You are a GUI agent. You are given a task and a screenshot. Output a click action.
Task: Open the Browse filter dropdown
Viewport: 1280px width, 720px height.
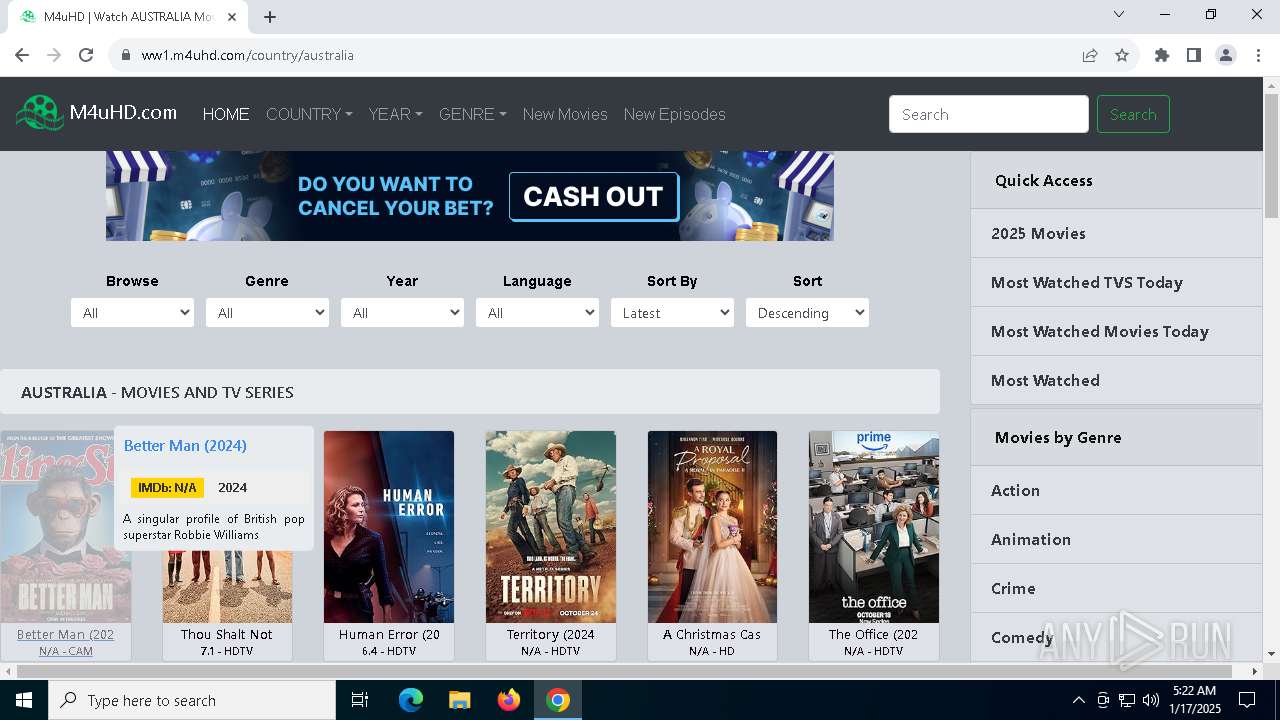[132, 313]
